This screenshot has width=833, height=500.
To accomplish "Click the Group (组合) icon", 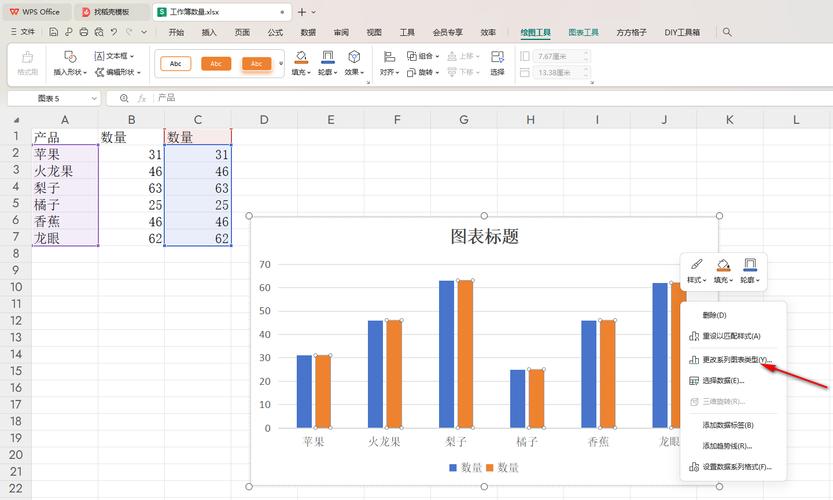I will point(412,56).
